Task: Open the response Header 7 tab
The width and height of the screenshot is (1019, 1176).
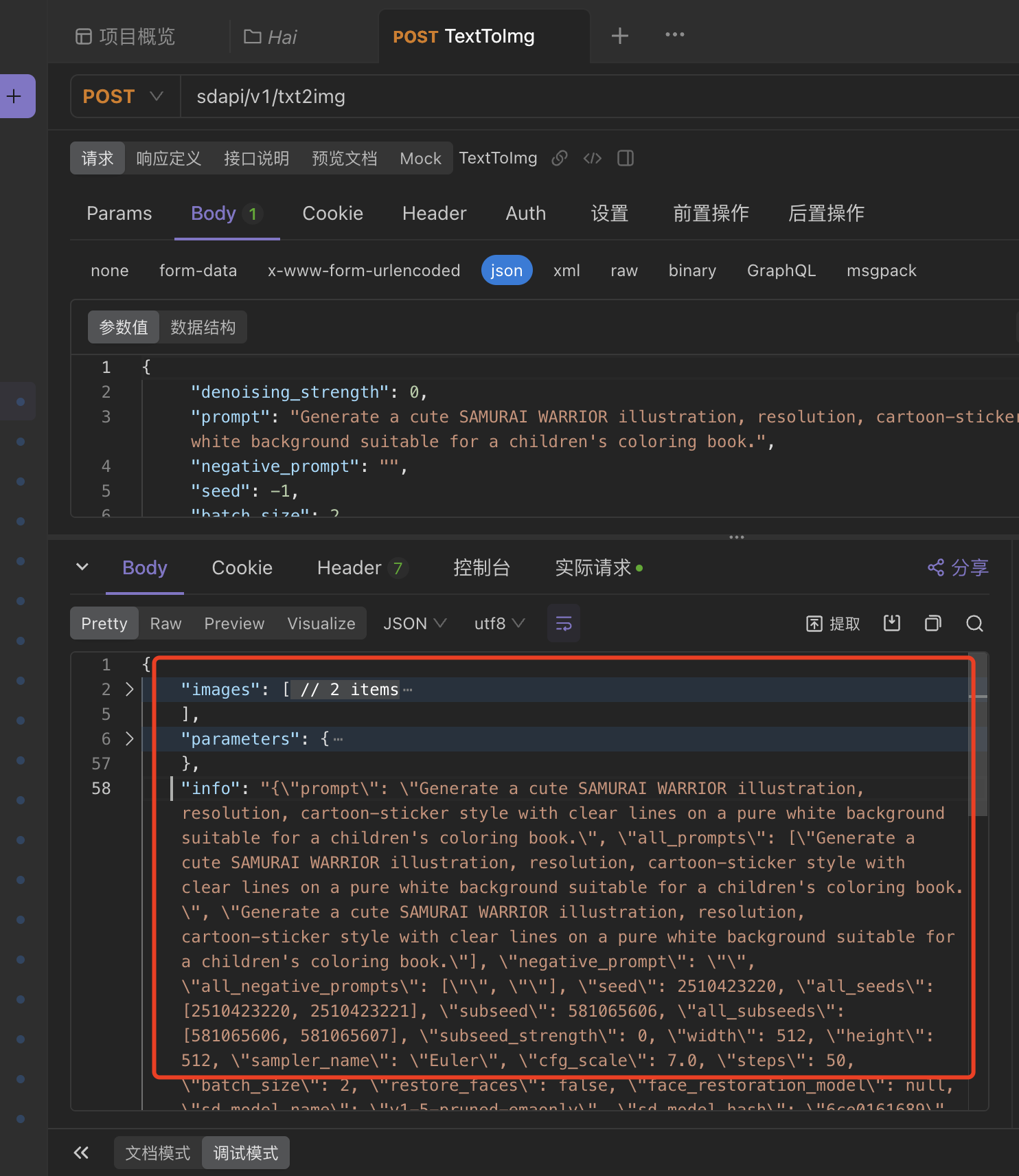Action: point(362,568)
